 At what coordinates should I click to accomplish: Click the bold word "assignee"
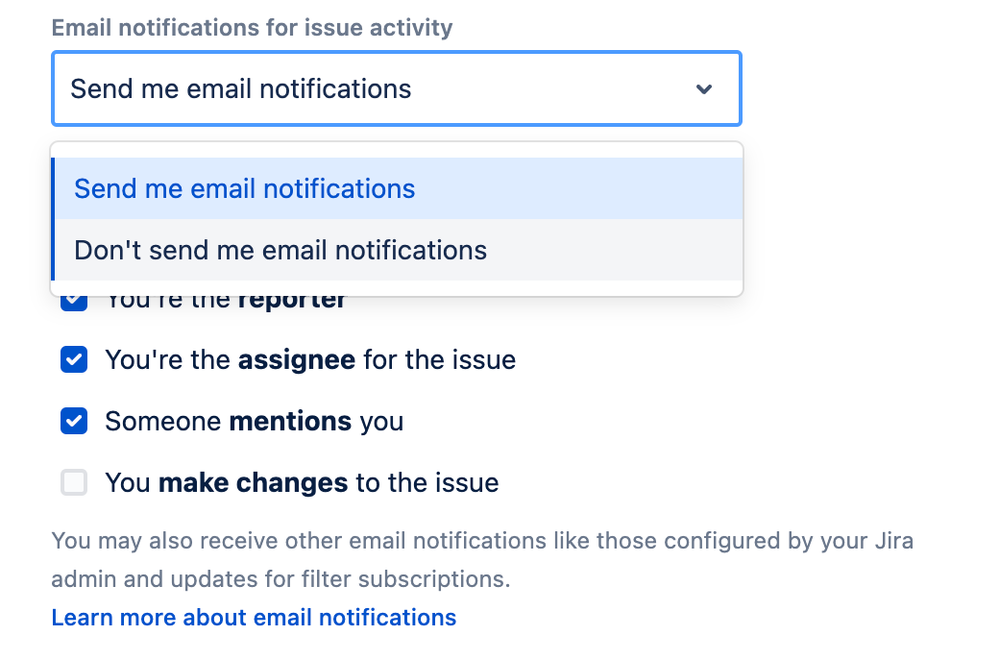[297, 360]
